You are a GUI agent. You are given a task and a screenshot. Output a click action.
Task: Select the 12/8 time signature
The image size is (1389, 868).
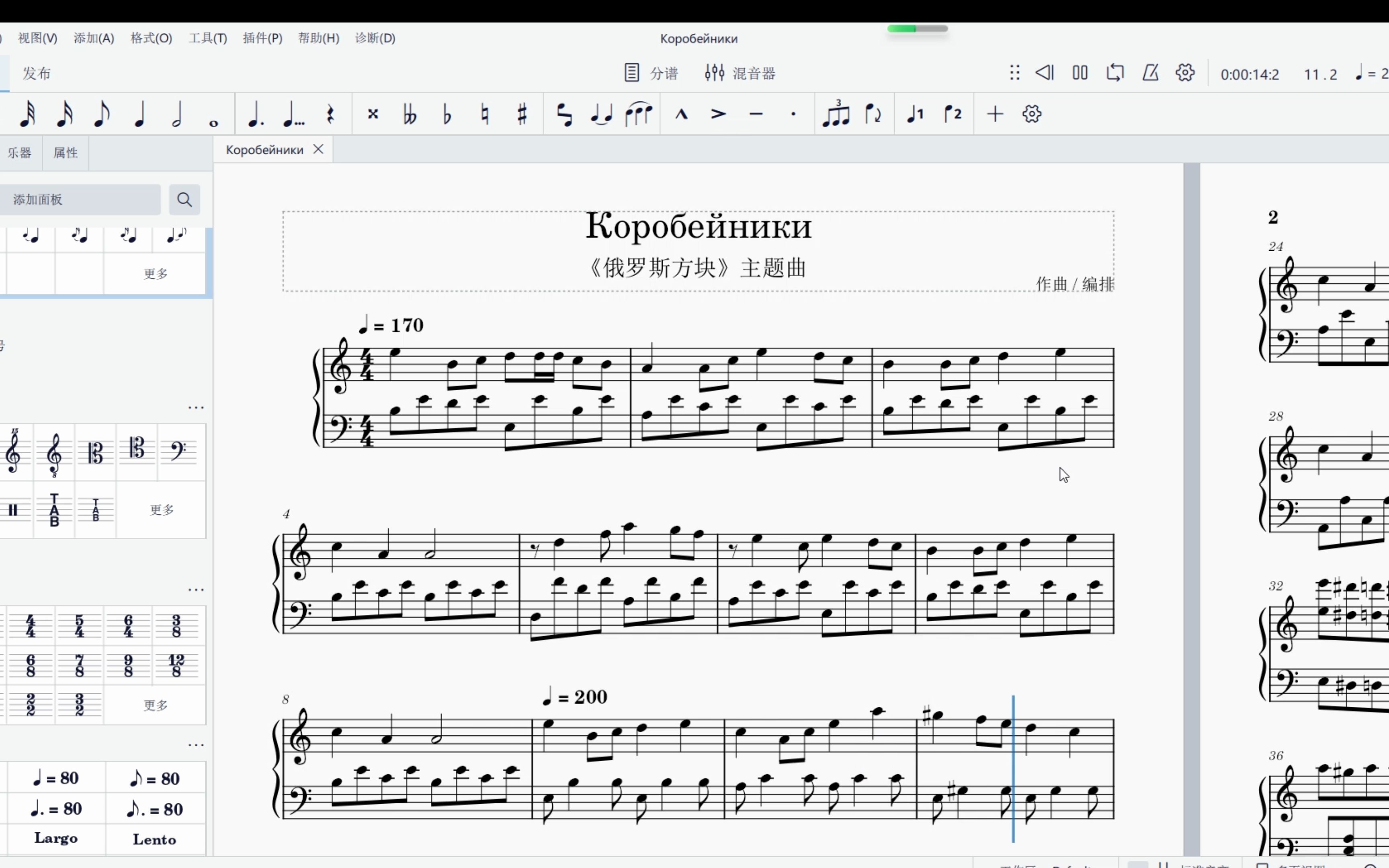click(x=176, y=665)
